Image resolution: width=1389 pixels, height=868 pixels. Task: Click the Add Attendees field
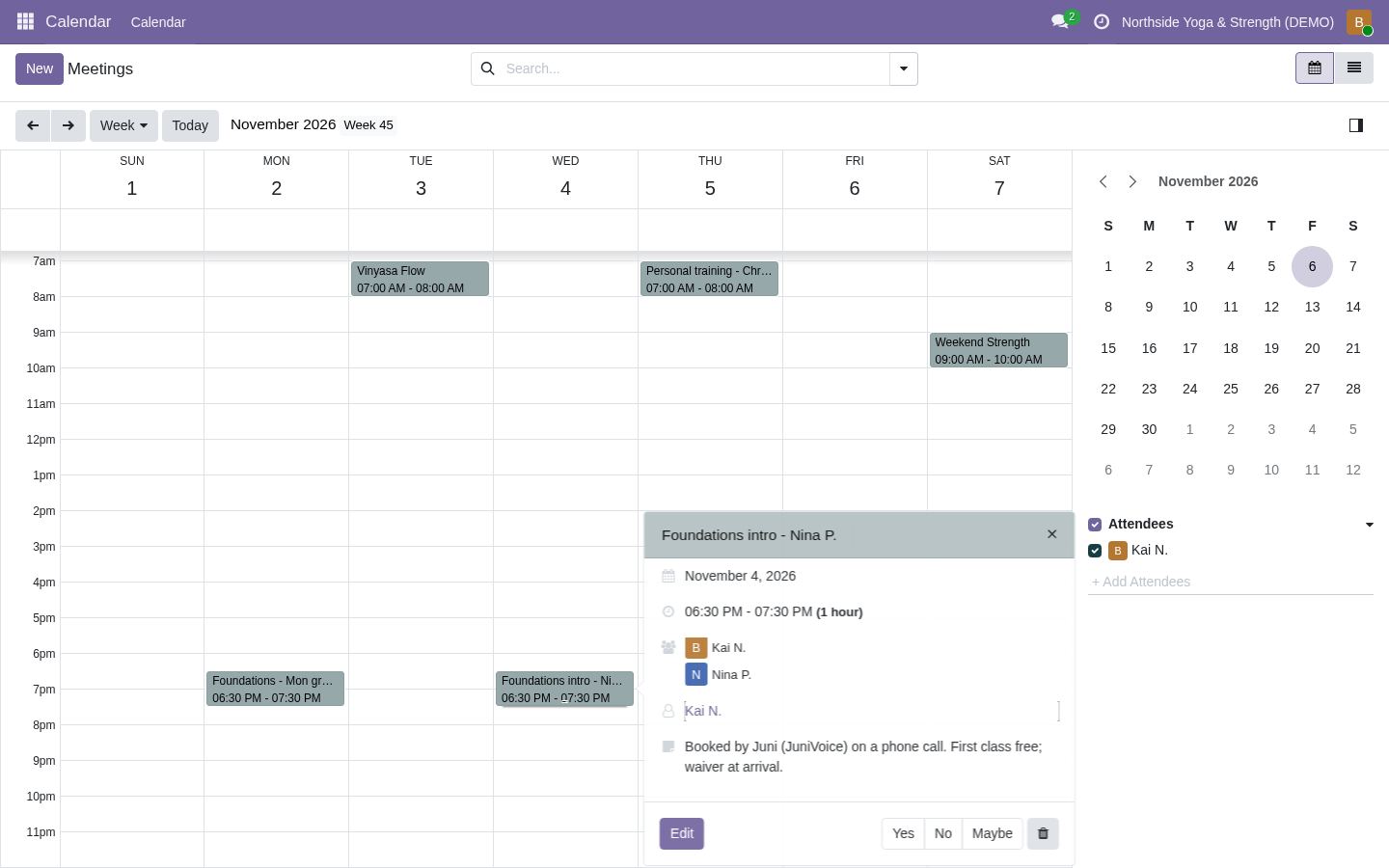pos(1231,582)
